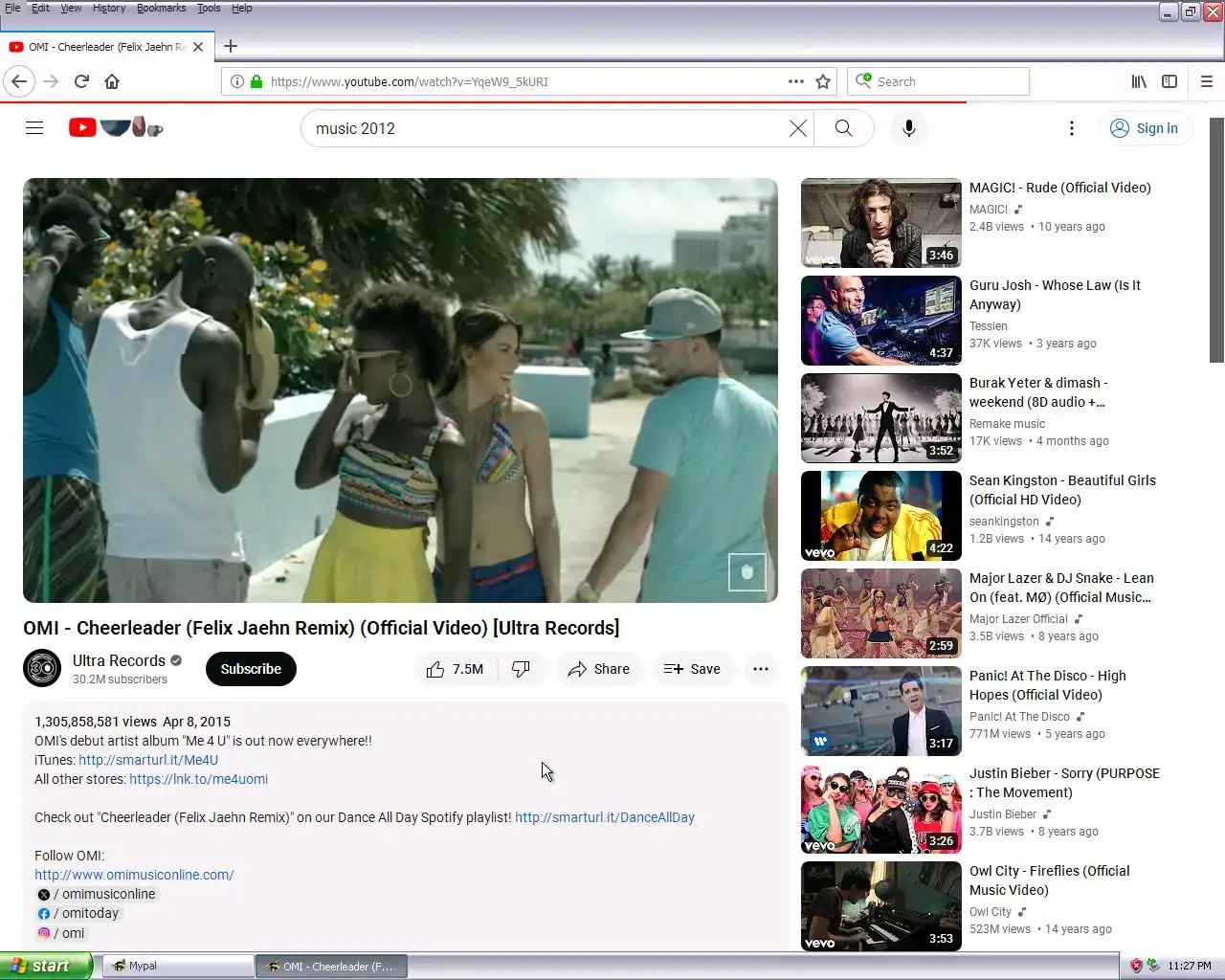Toggle the browser sidebar icon
The height and width of the screenshot is (980, 1225).
point(1169,81)
